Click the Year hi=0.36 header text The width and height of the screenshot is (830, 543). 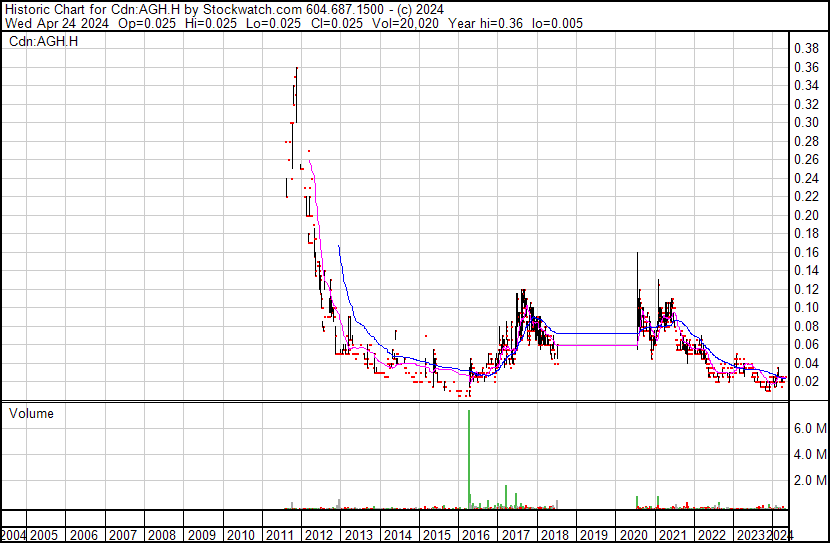[485, 23]
